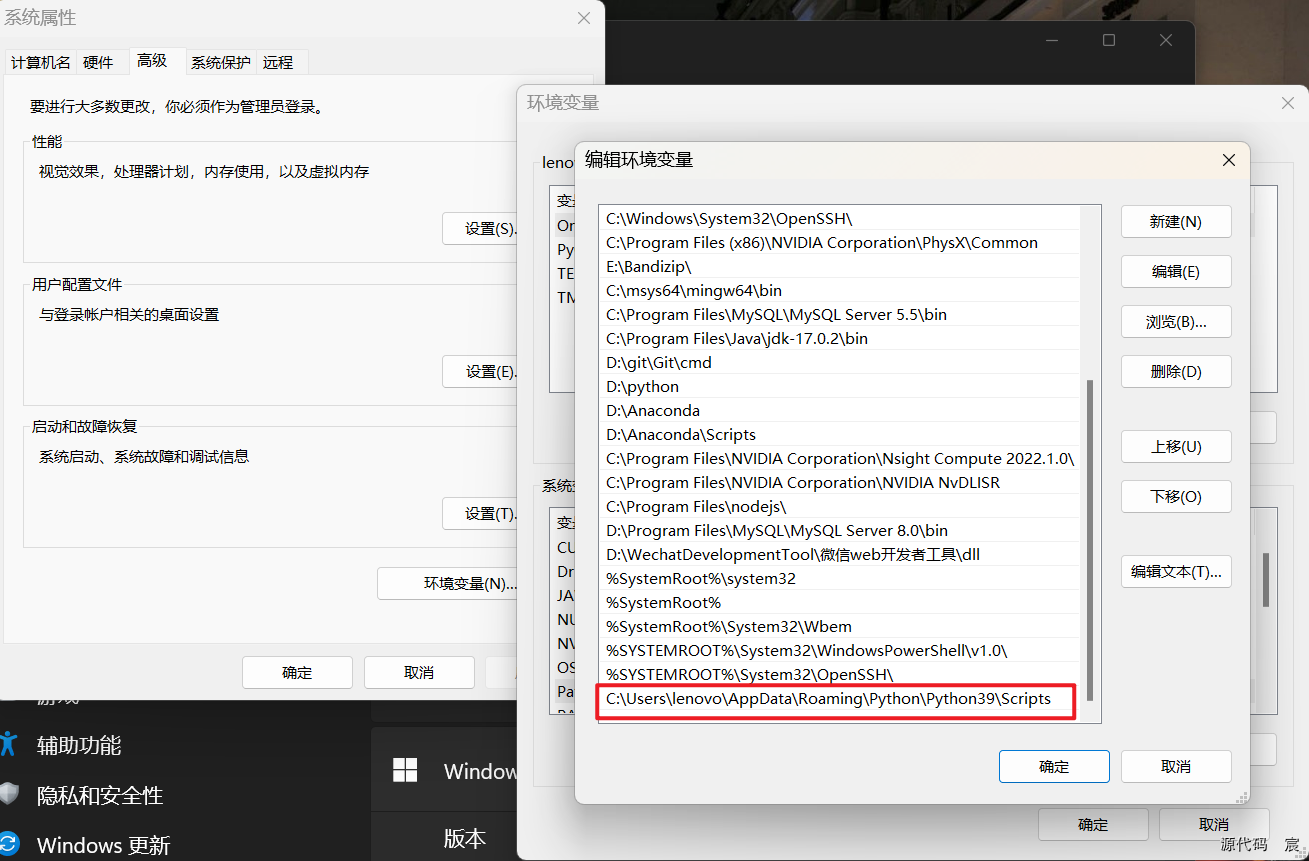Close the 系统属性 window
1309x861 pixels.
584,18
